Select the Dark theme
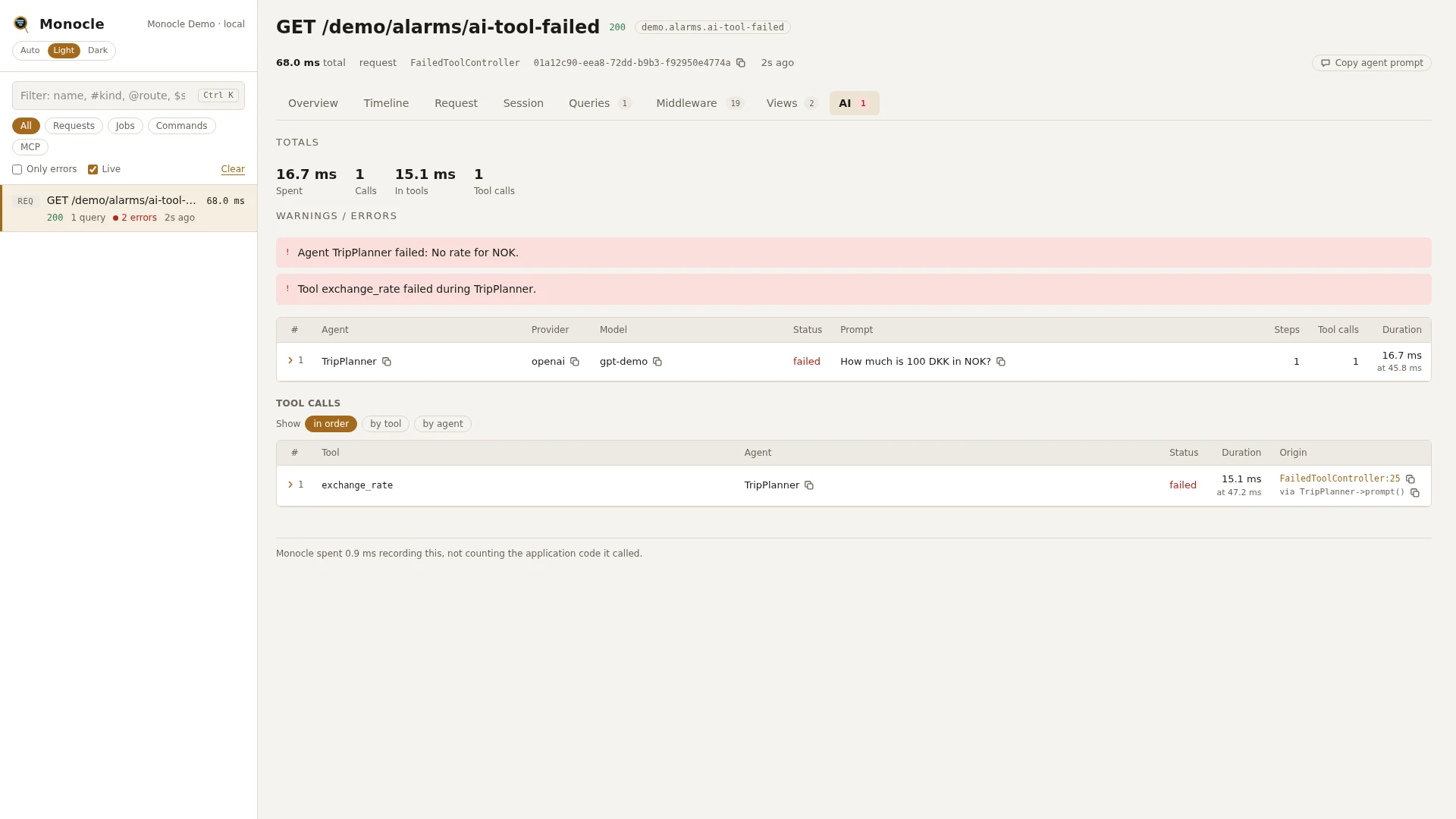The height and width of the screenshot is (819, 1456). (98, 51)
